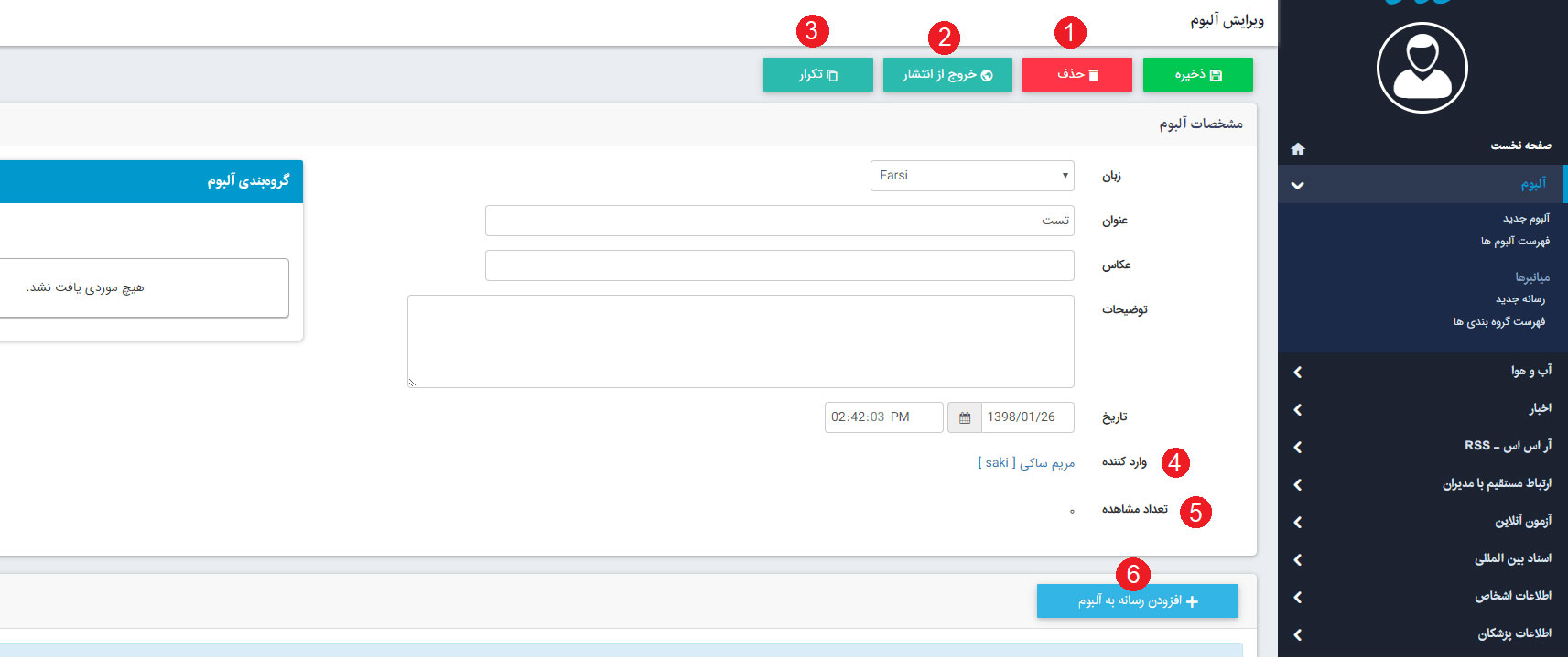Viewport: 1568px width, 660px height.
Task: Click the مریم ساکی [saki] user link
Action: [x=1026, y=463]
